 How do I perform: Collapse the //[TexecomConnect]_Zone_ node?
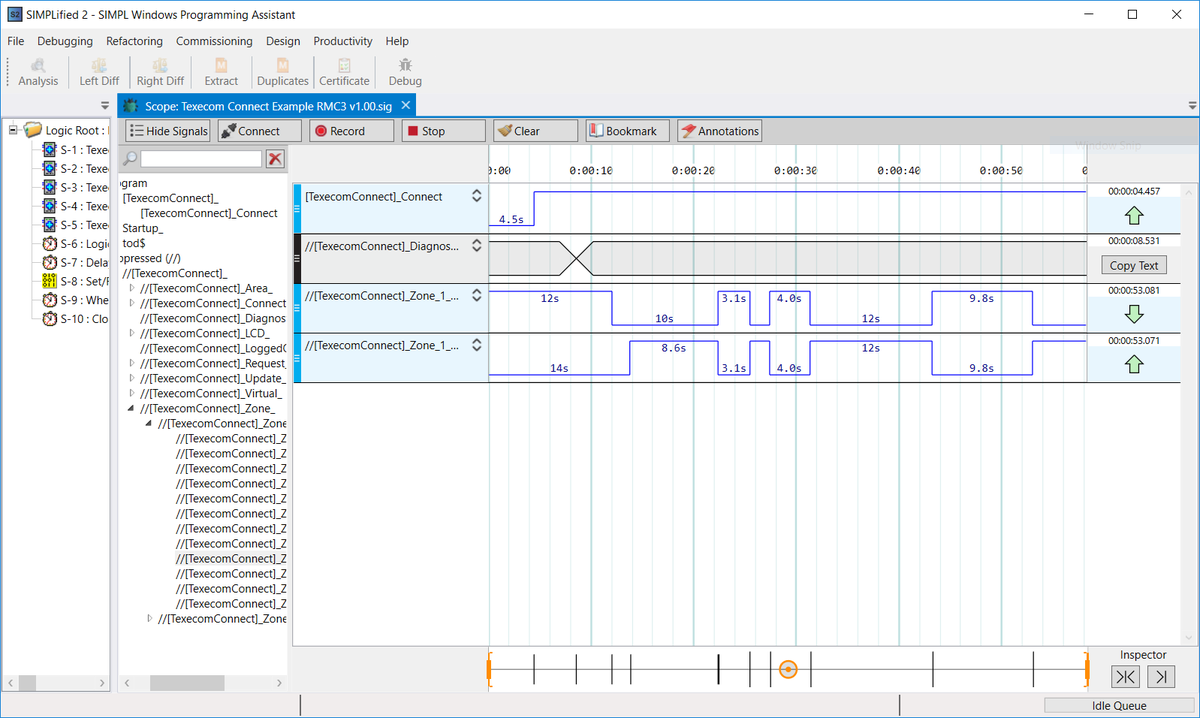132,409
